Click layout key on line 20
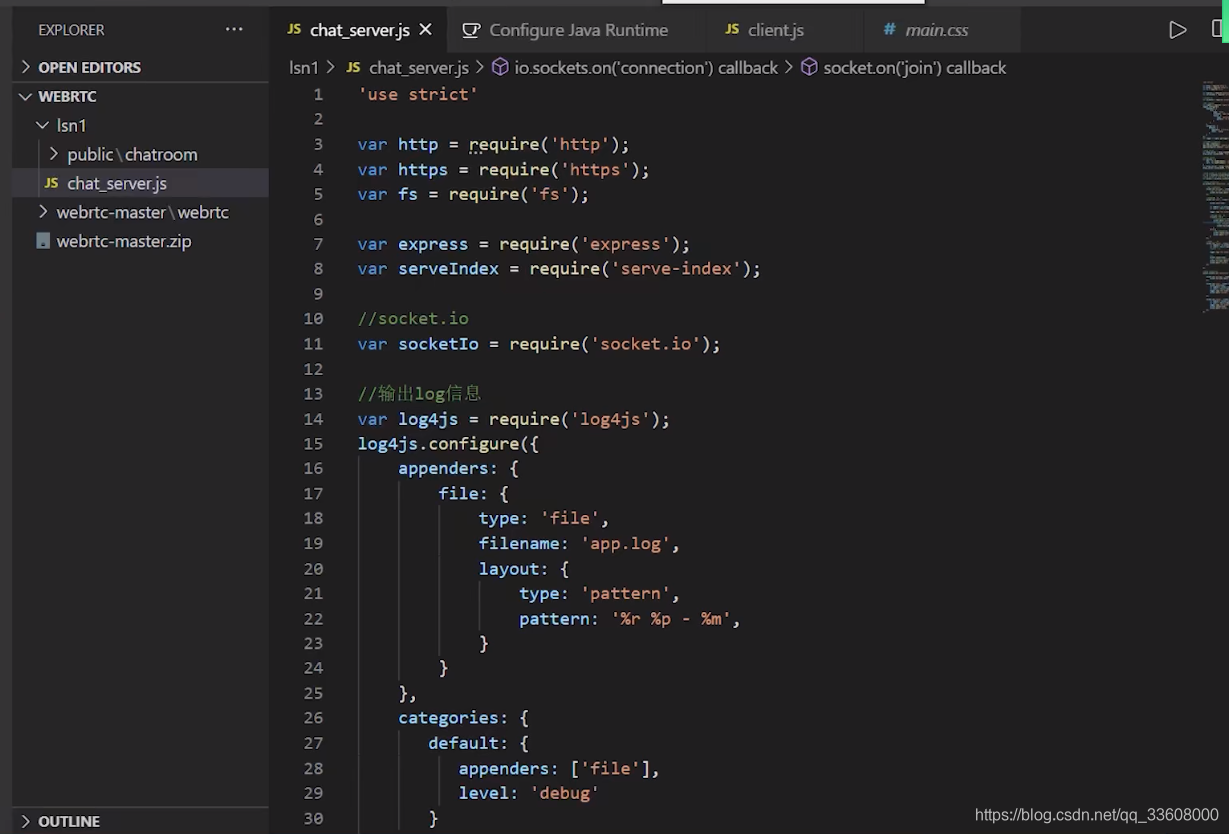The width and height of the screenshot is (1229, 834). pos(509,569)
